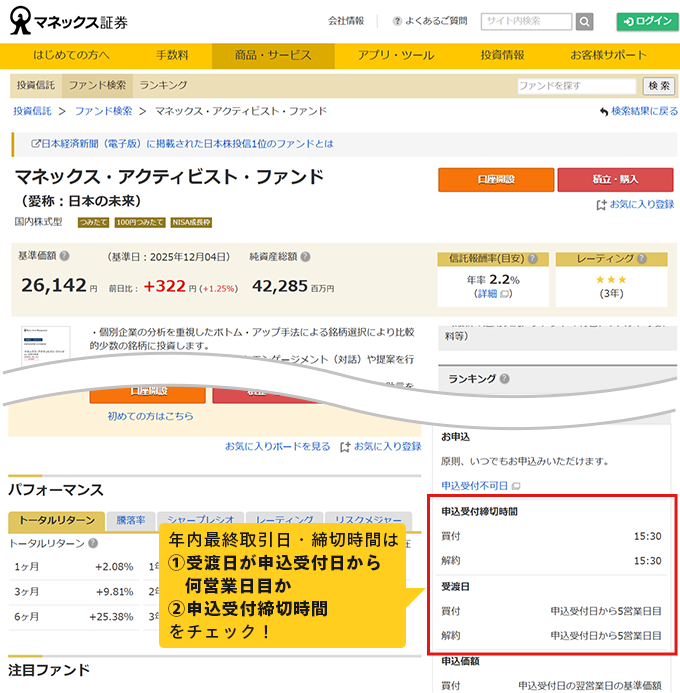Viewport: 680px width, 693px height.
Task: Click 投資信託 breadcrumb link
Action: pos(32,111)
